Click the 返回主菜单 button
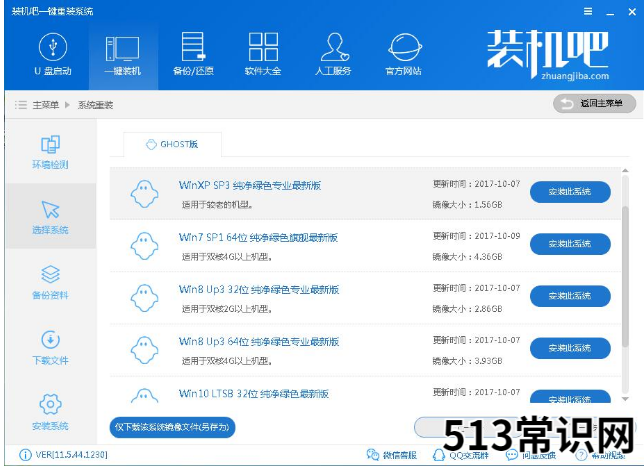This screenshot has height=466, width=644. pos(594,103)
